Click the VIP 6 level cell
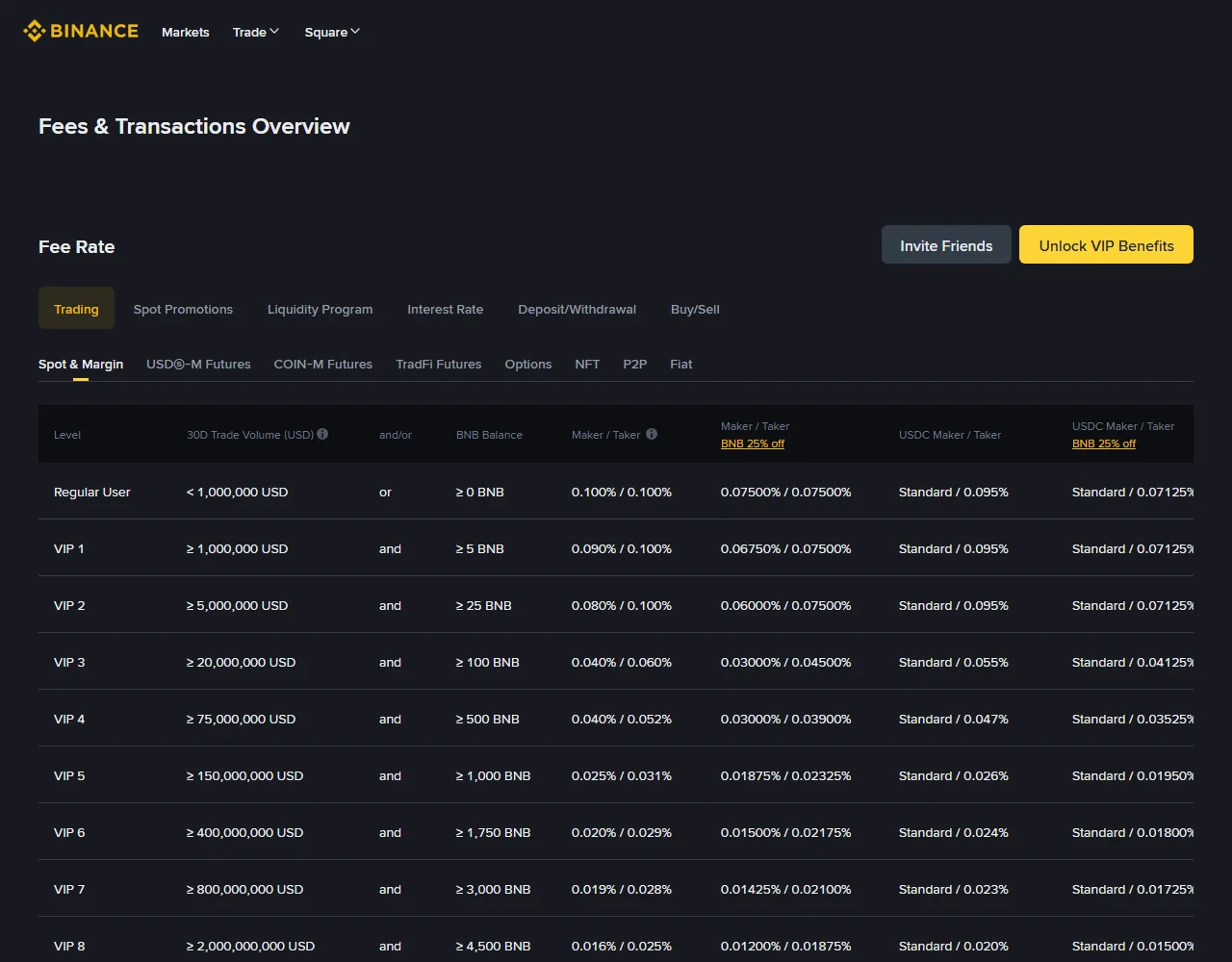1232x962 pixels. 69,832
